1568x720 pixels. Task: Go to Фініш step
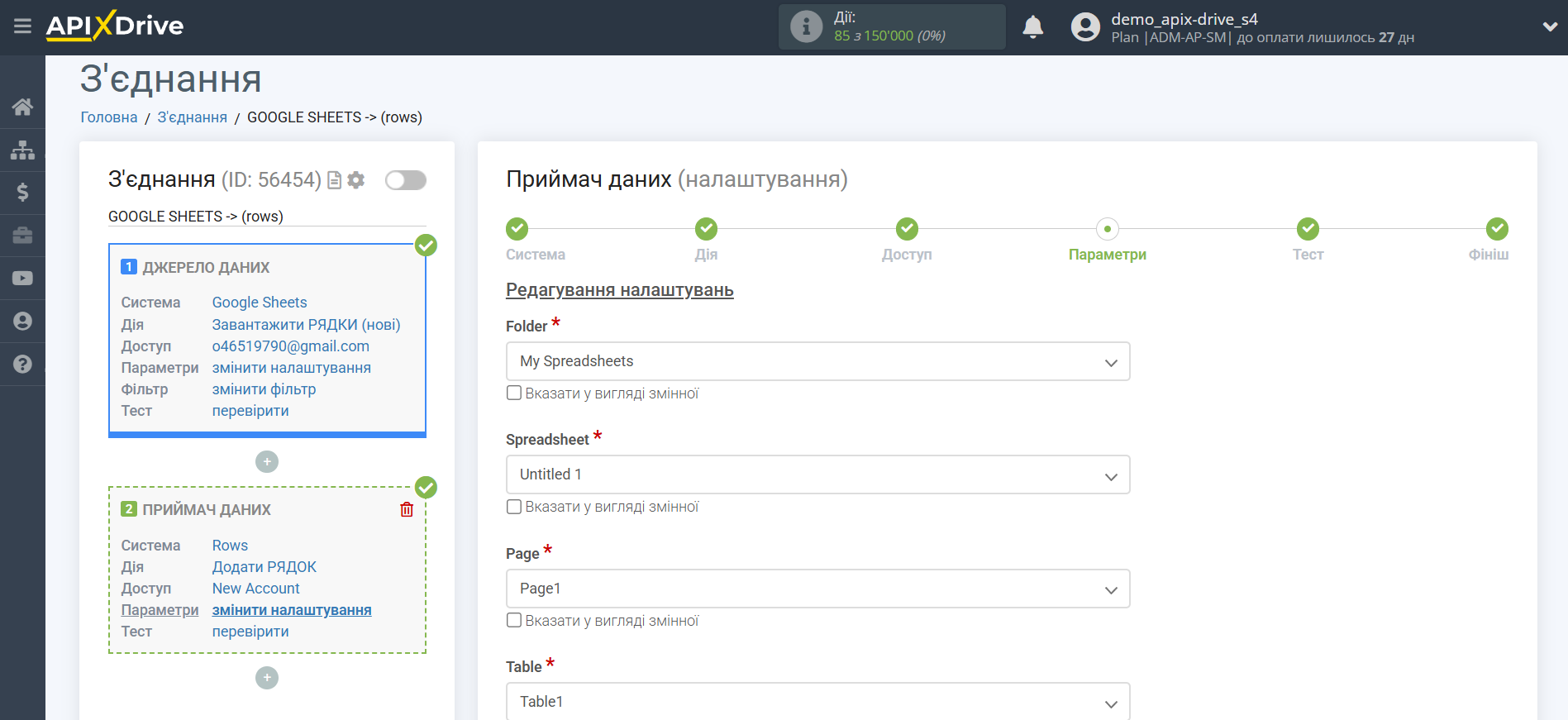click(x=1497, y=229)
